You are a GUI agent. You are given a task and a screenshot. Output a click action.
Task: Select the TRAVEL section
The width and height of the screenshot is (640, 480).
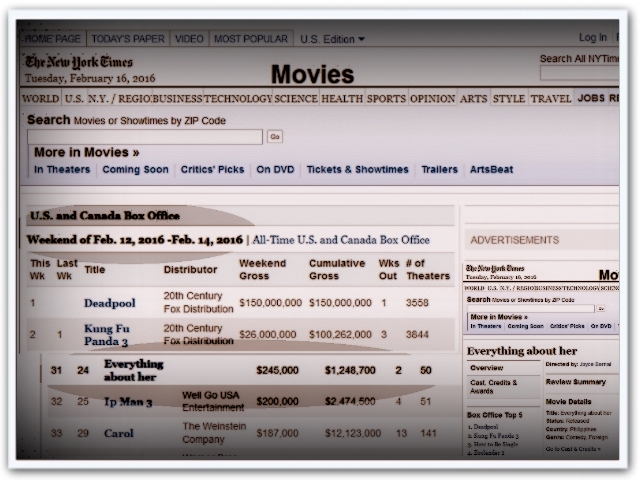click(550, 99)
